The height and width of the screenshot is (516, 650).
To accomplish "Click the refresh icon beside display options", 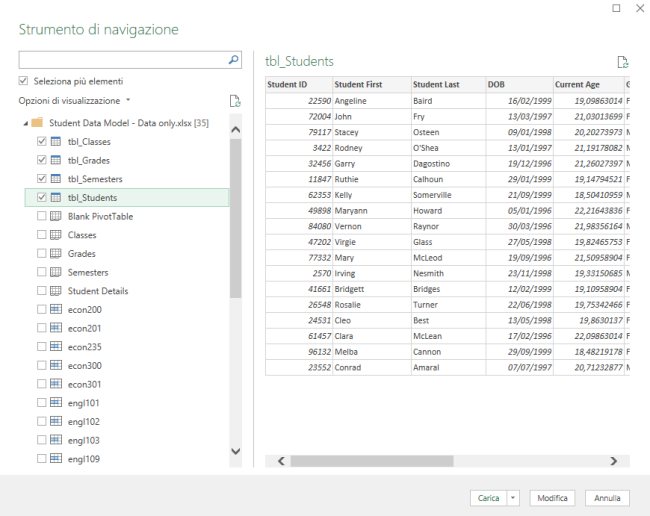I will [235, 101].
